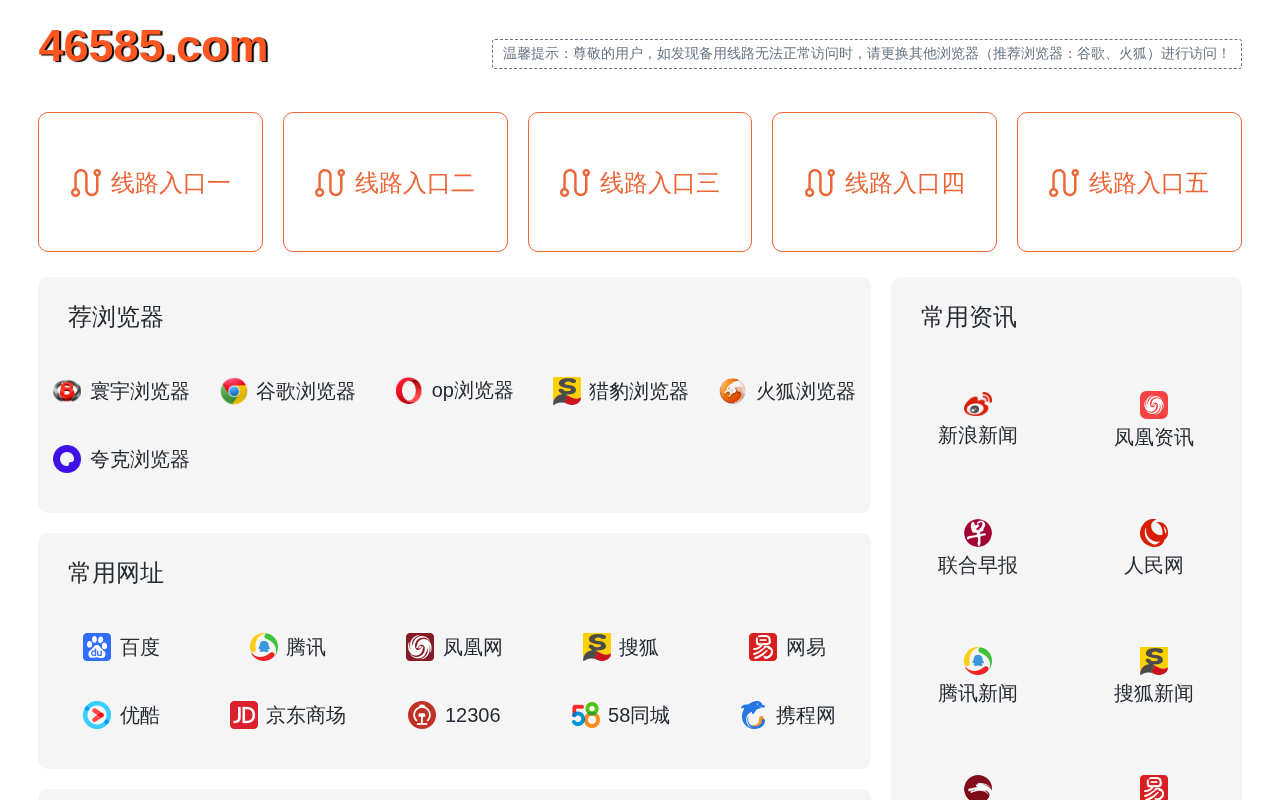This screenshot has height=800, width=1280.
Task: Go to 联合早报 news link
Action: pyautogui.click(x=978, y=565)
